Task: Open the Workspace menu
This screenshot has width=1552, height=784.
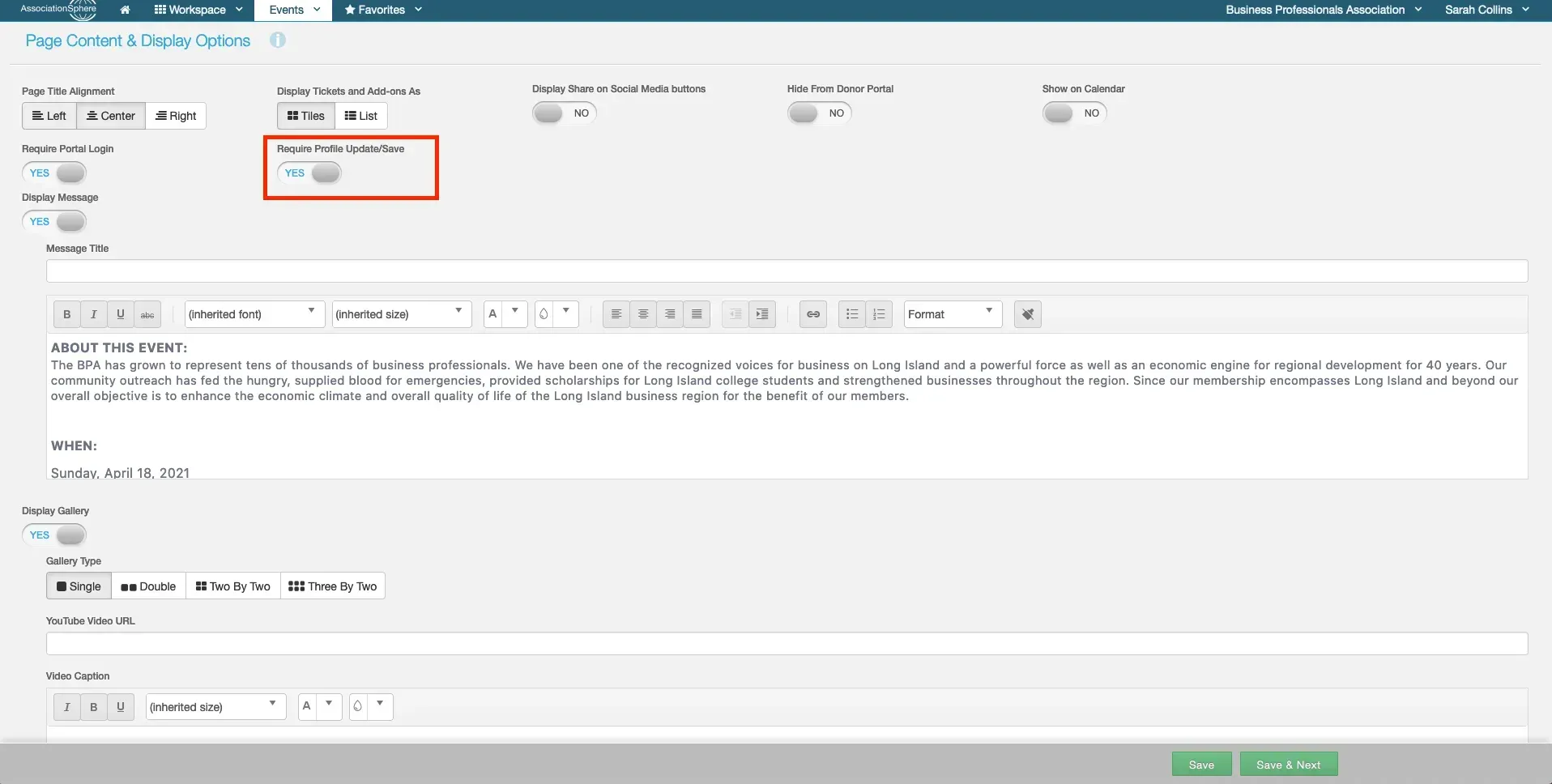Action: [x=198, y=10]
